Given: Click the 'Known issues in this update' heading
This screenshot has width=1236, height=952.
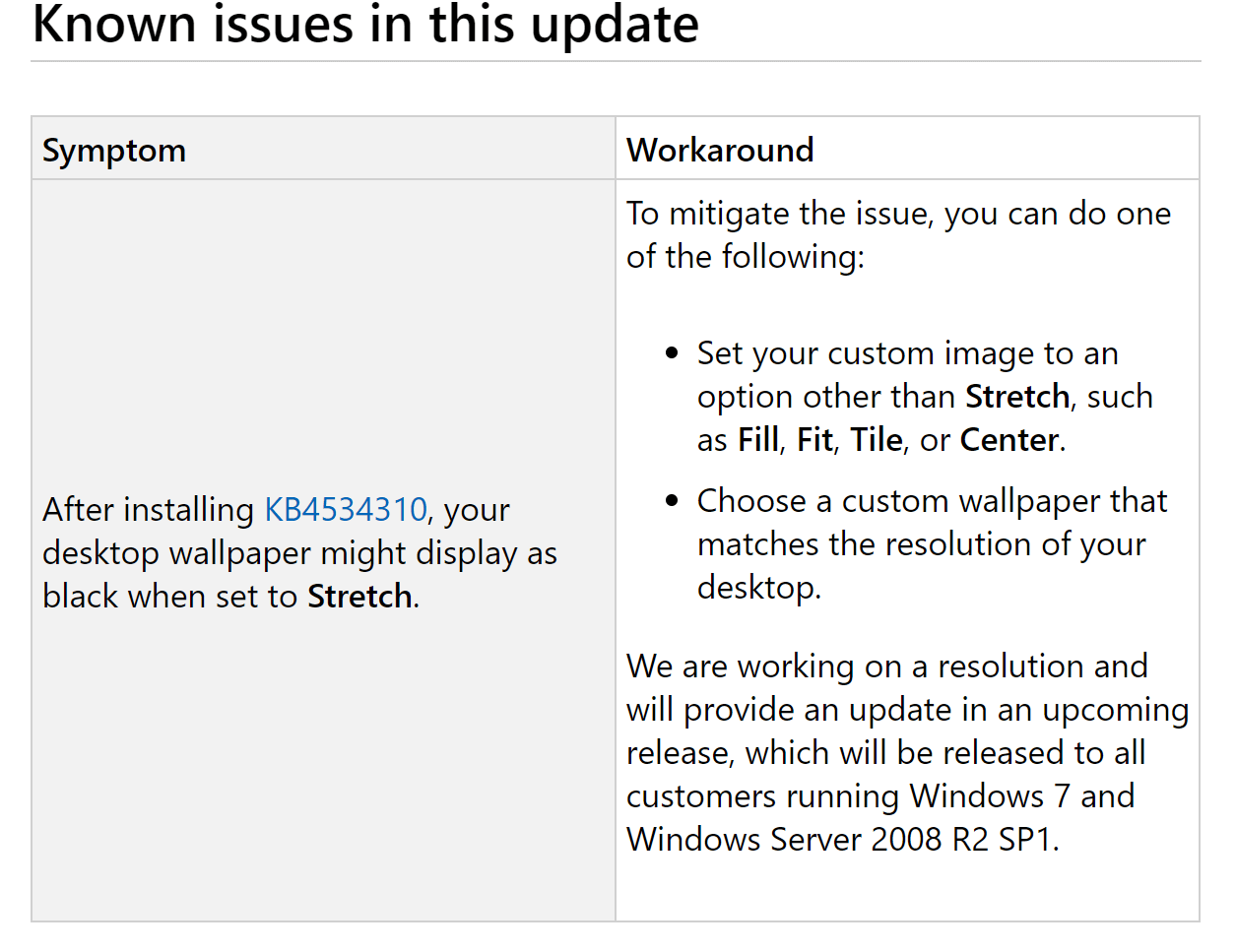Looking at the screenshot, I should [x=365, y=24].
